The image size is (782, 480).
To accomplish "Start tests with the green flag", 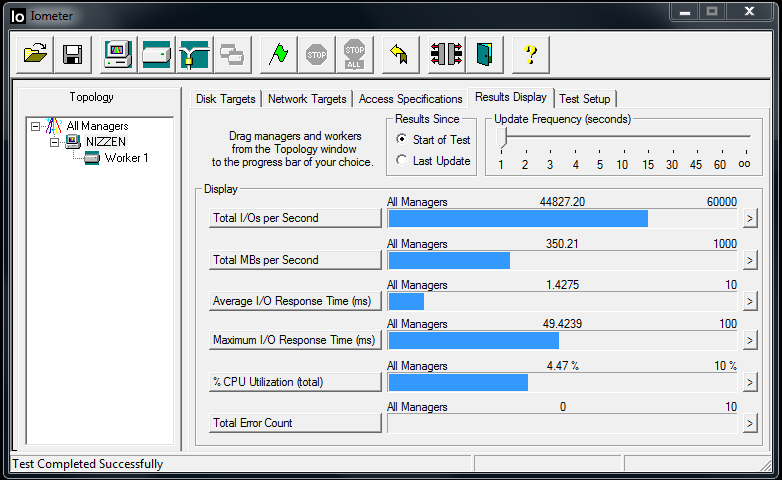I will (278, 54).
